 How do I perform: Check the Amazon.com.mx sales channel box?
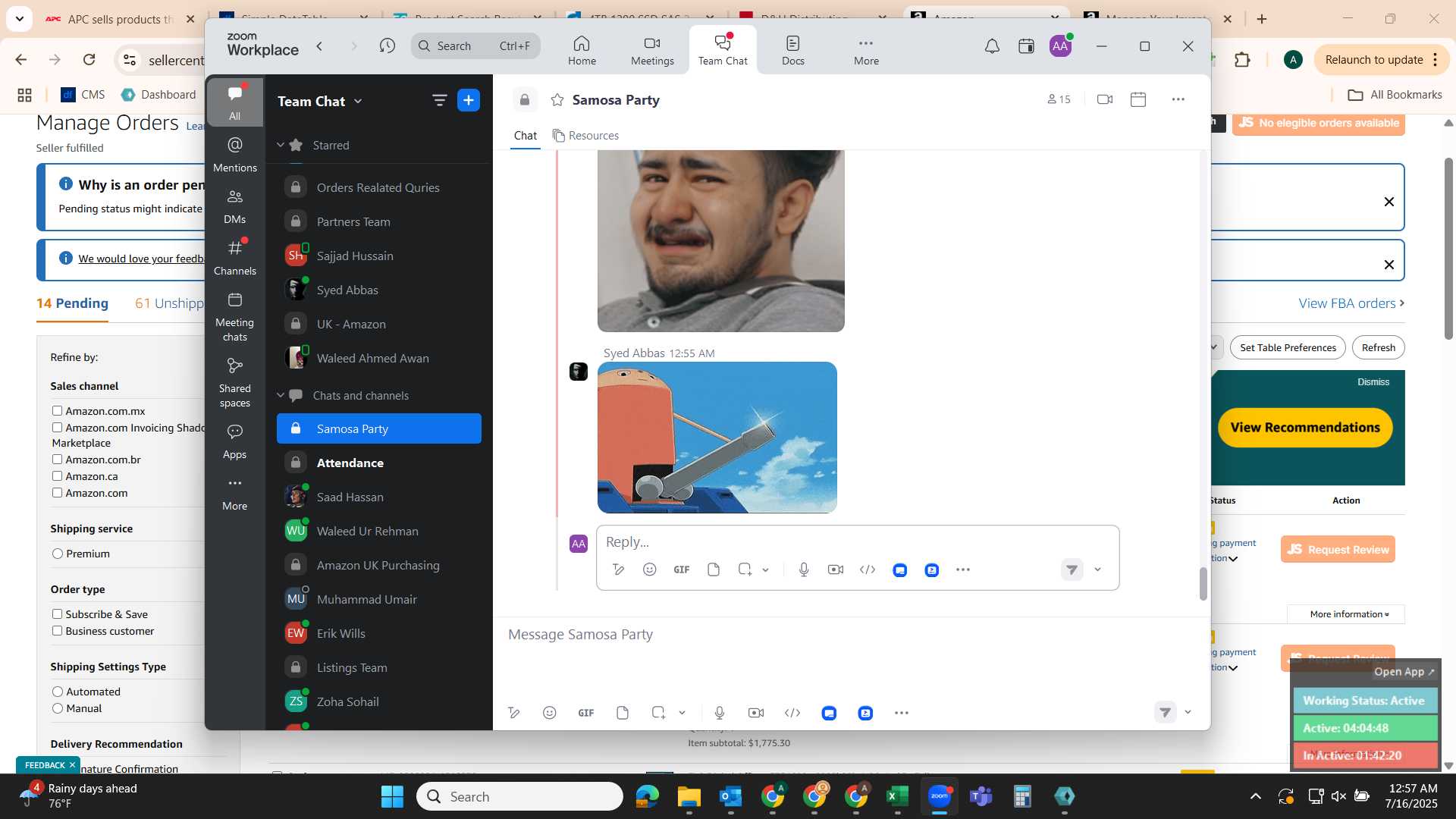57,411
